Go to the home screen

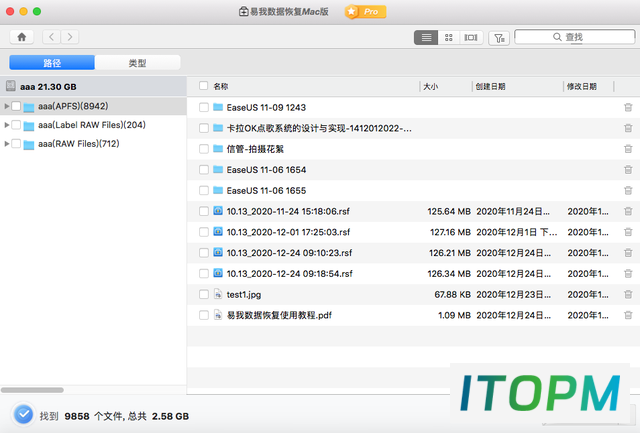tap(22, 37)
